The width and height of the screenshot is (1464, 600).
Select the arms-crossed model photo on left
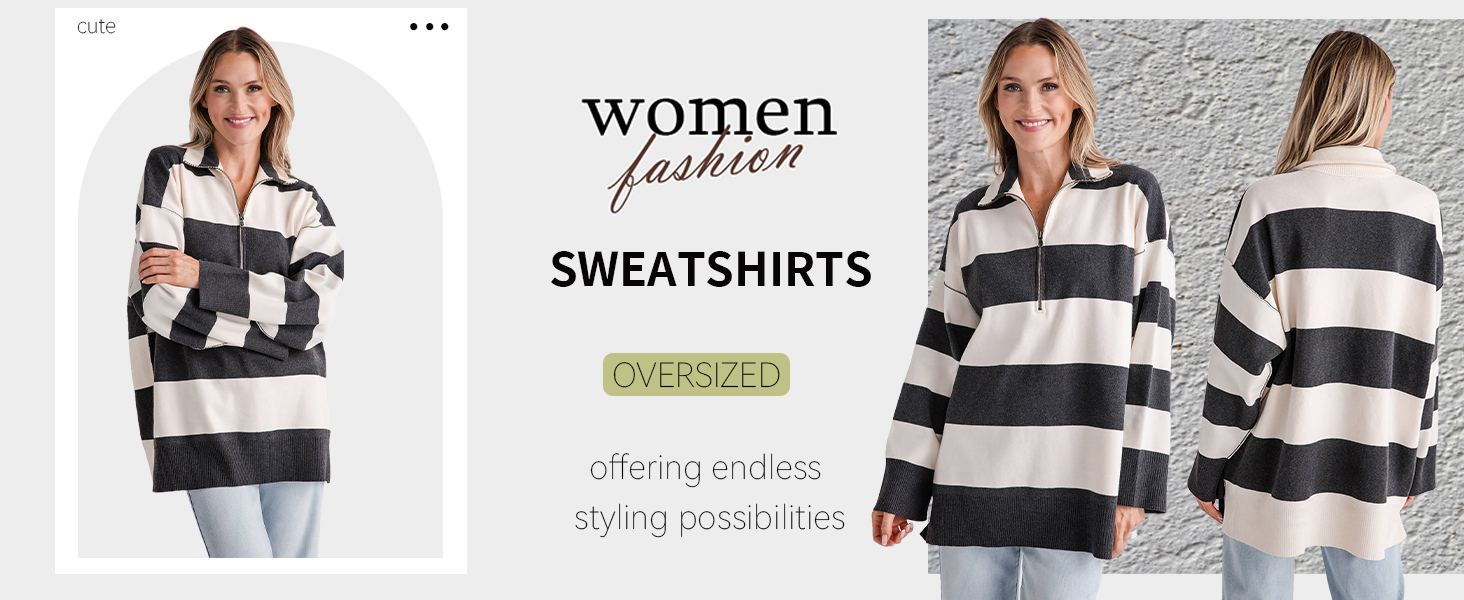point(238,290)
